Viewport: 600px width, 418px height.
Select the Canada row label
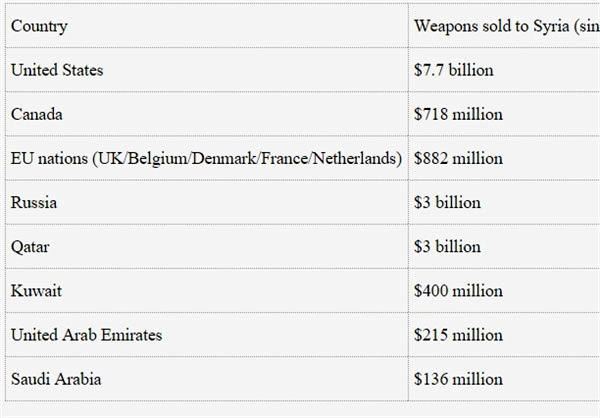tap(37, 115)
